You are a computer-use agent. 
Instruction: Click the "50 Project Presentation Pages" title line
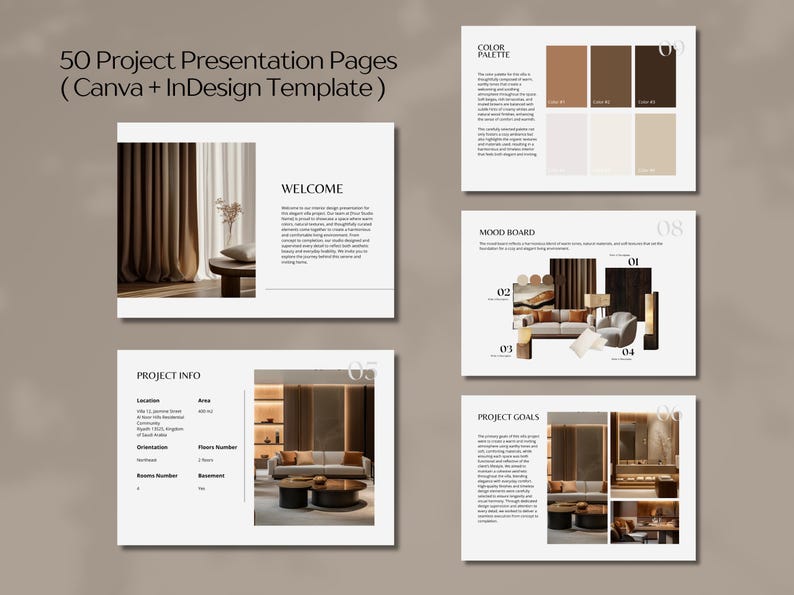click(228, 60)
